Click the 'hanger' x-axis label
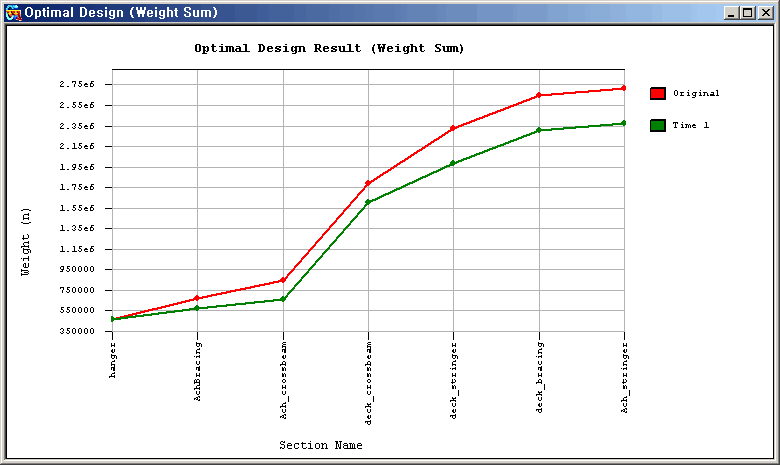This screenshot has width=780, height=465. click(x=113, y=360)
